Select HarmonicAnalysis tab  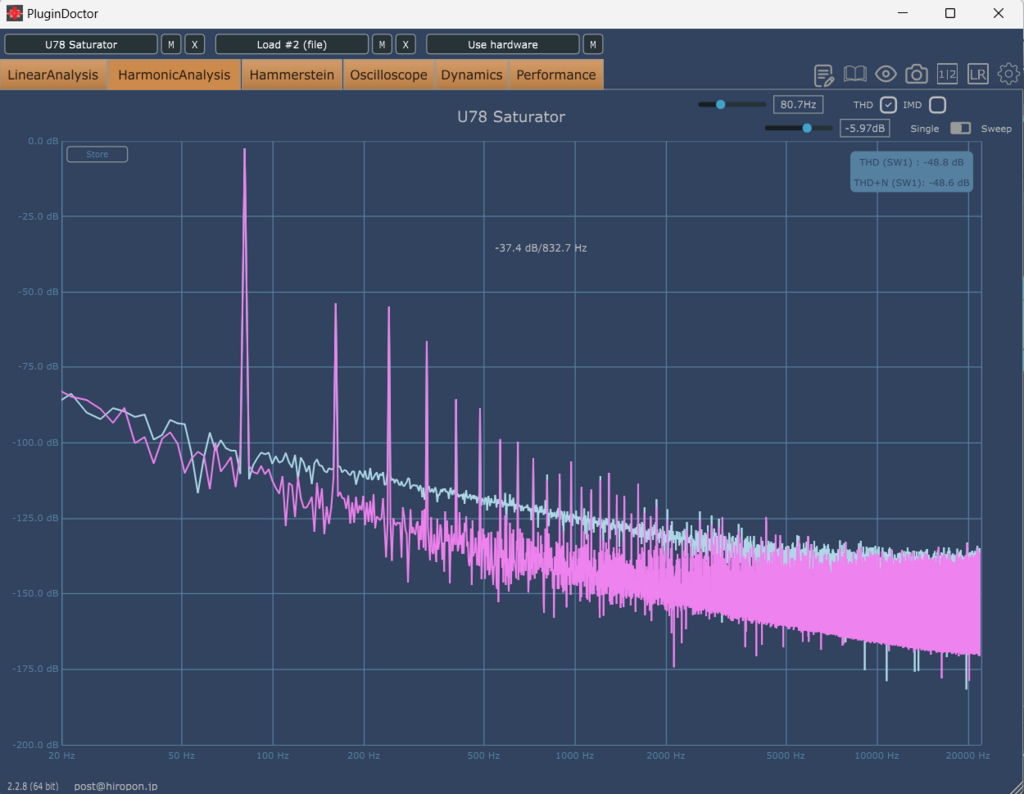[174, 75]
